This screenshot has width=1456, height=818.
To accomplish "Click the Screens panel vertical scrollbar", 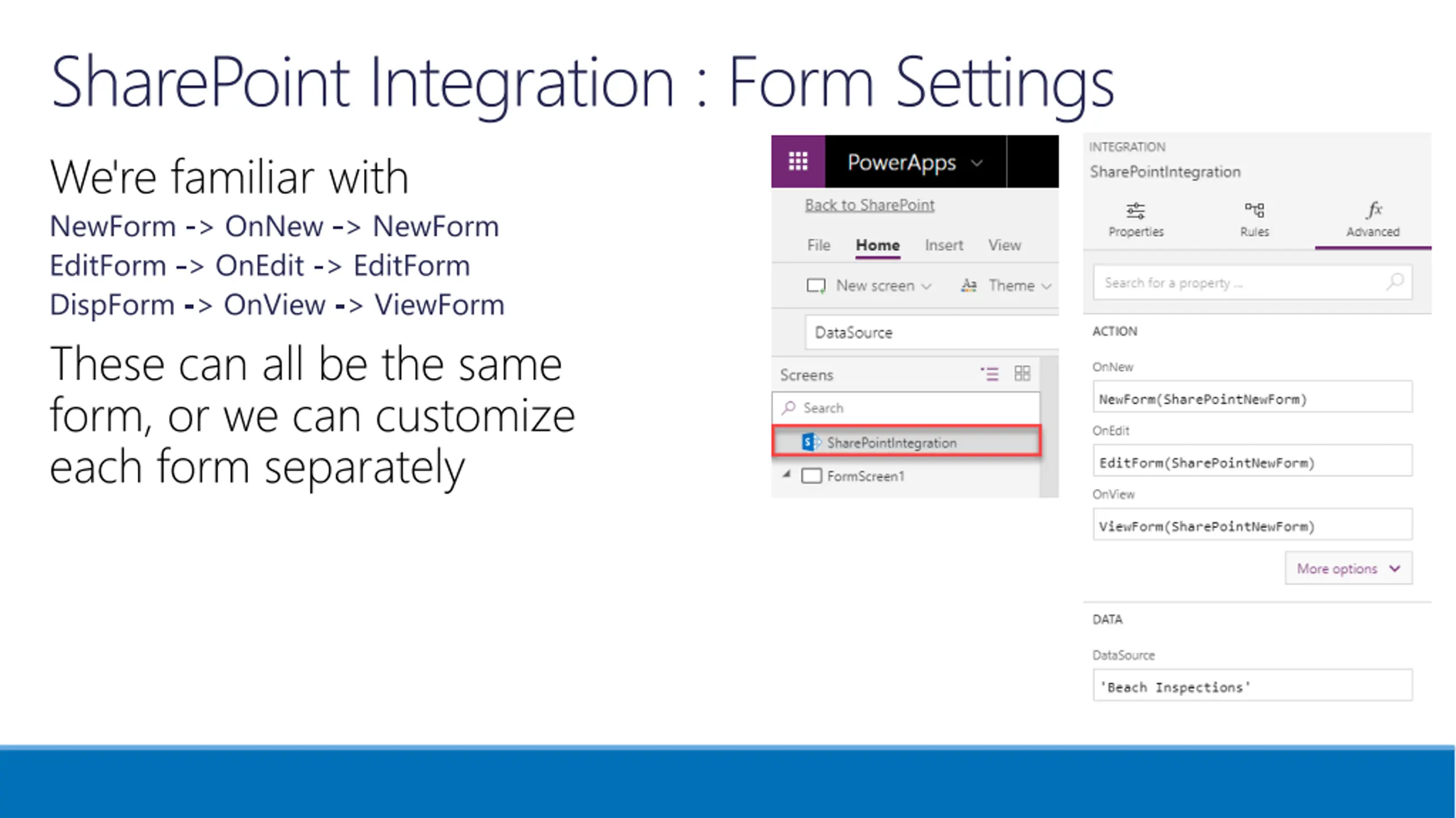I will [x=1049, y=427].
